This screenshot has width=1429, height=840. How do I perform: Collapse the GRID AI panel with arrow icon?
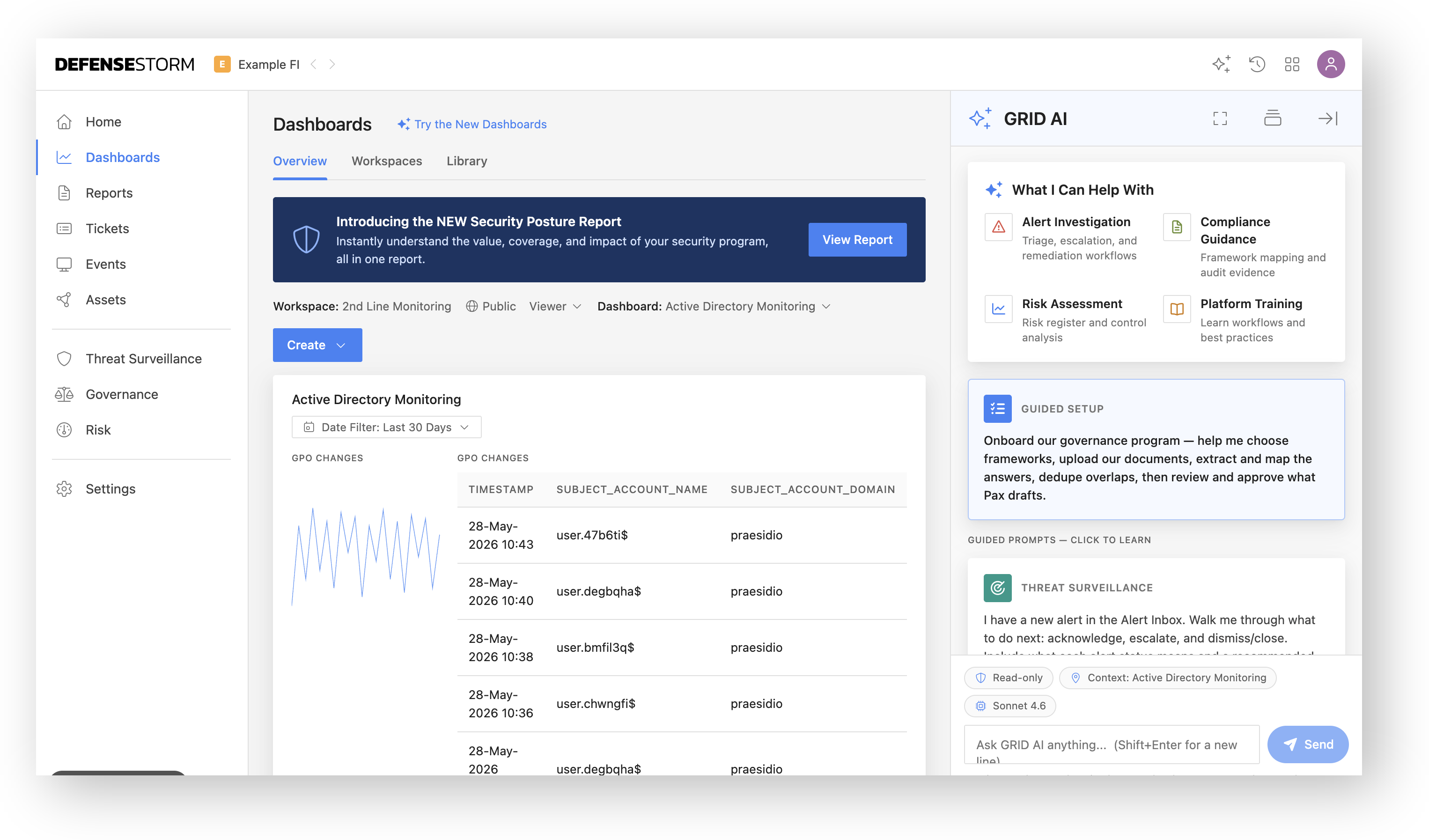(x=1327, y=118)
